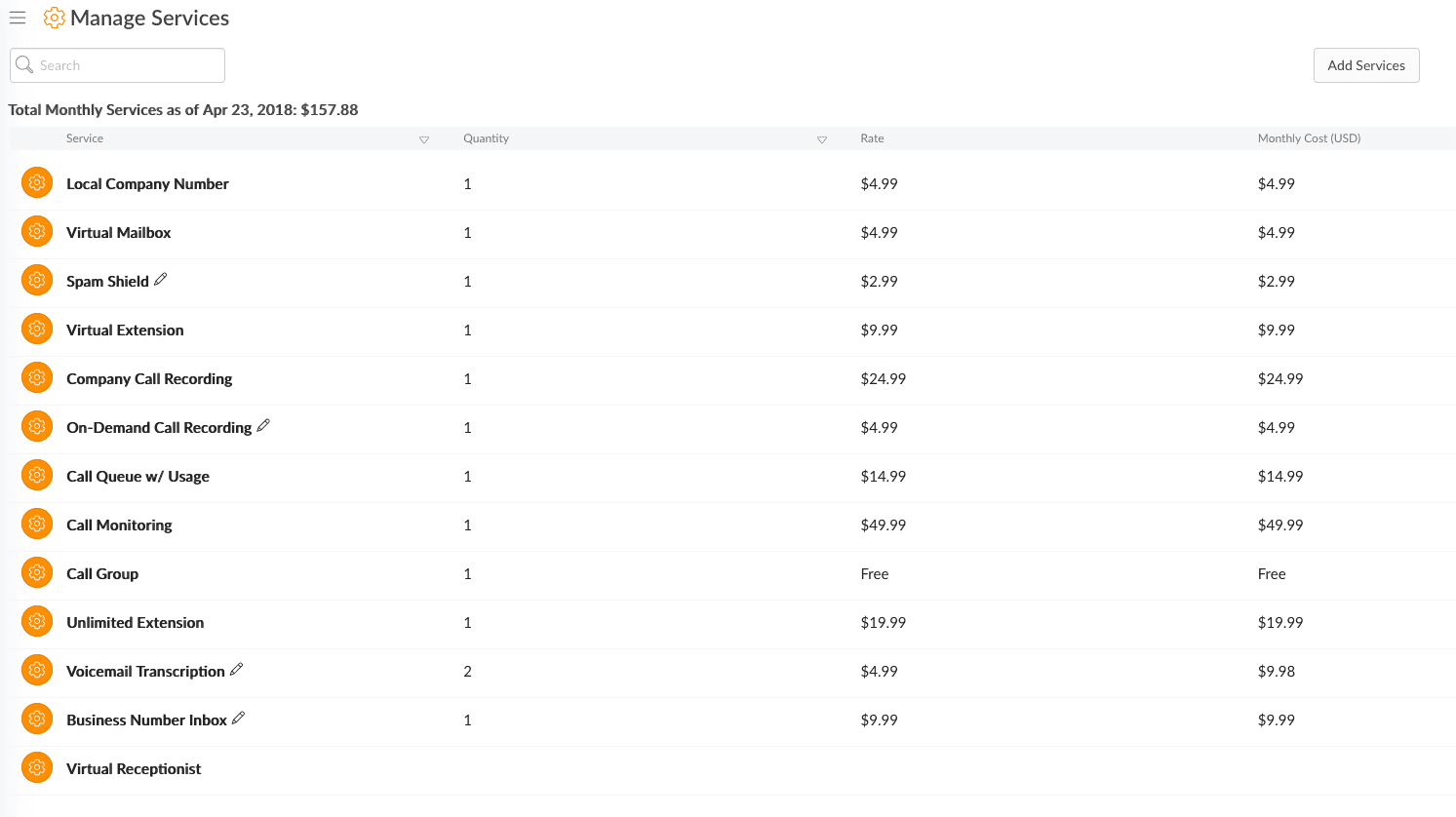The image size is (1456, 817).
Task: Open the hamburger navigation menu
Action: [18, 18]
